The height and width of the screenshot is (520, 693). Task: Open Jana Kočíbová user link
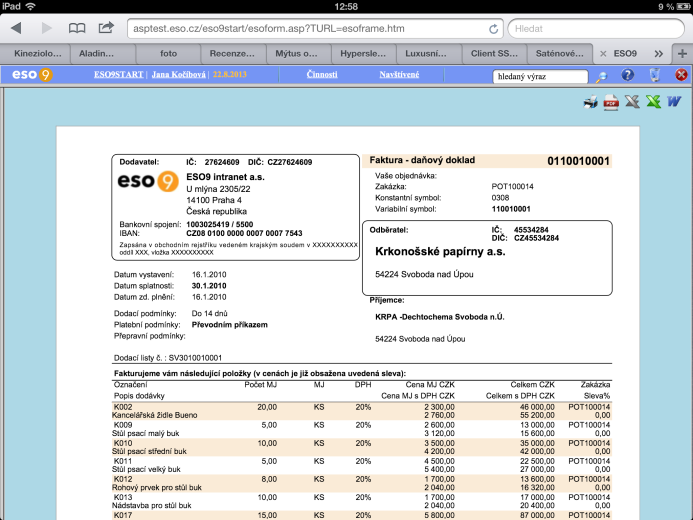[x=179, y=75]
